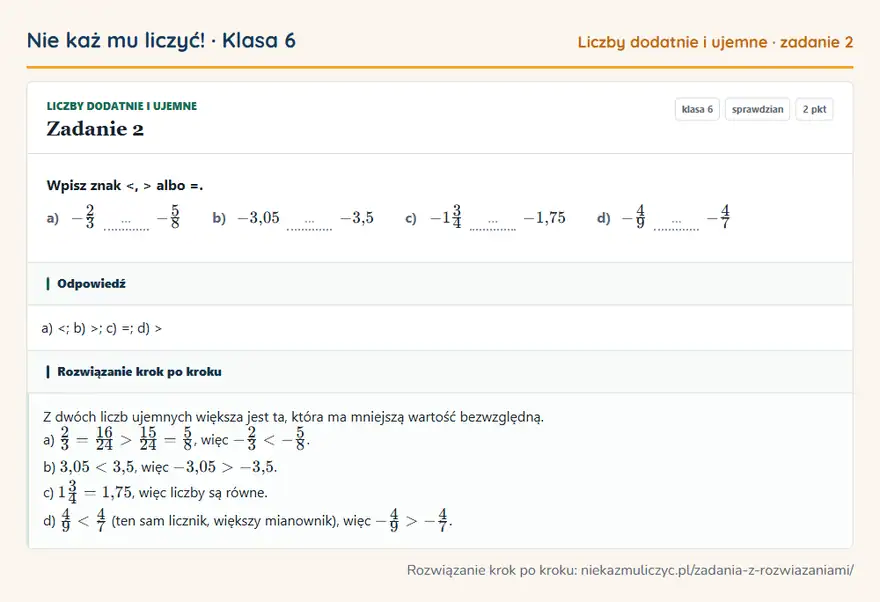Select the instruction "Wpisz znak <, > albo =."
Screen dimensions: 880x602
[x=125, y=186]
